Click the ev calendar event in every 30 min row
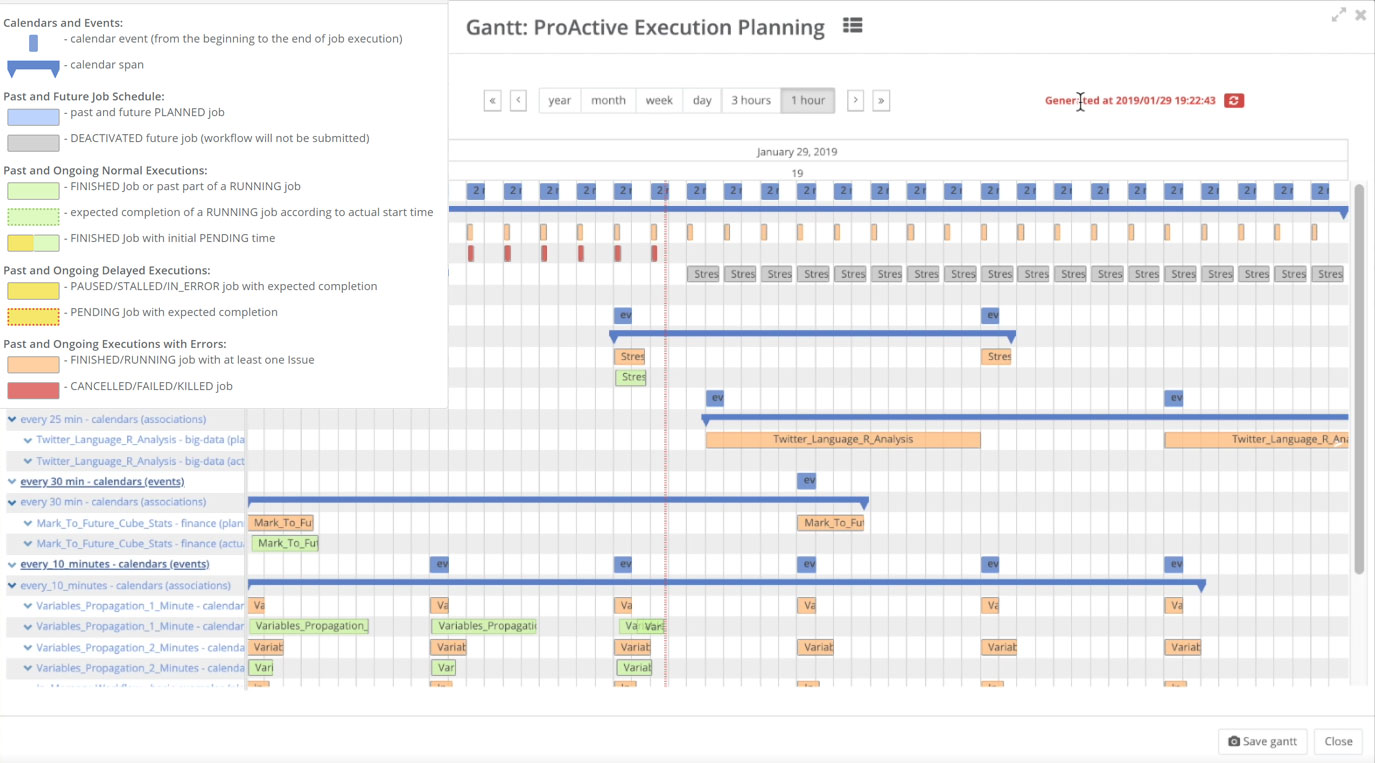This screenshot has width=1375, height=763. pos(807,481)
